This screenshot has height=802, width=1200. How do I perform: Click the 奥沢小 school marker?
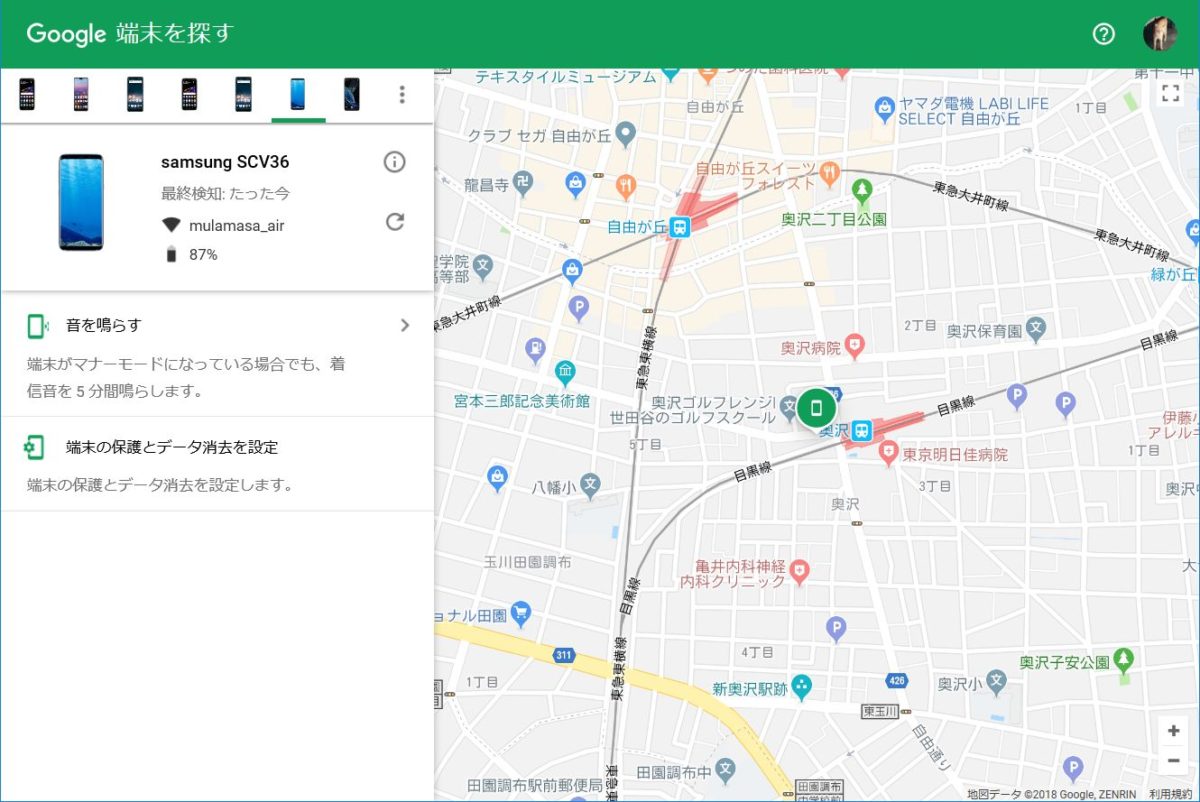(x=995, y=681)
